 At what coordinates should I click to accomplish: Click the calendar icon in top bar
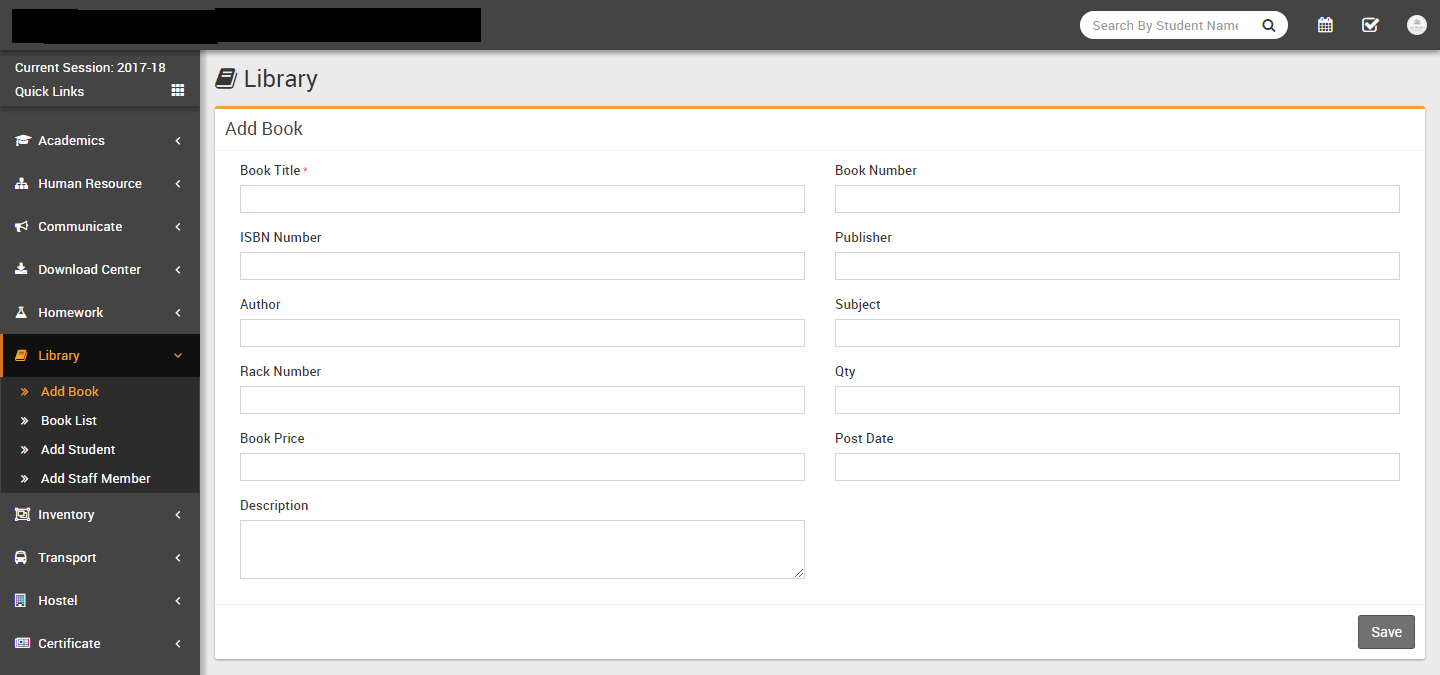1325,25
